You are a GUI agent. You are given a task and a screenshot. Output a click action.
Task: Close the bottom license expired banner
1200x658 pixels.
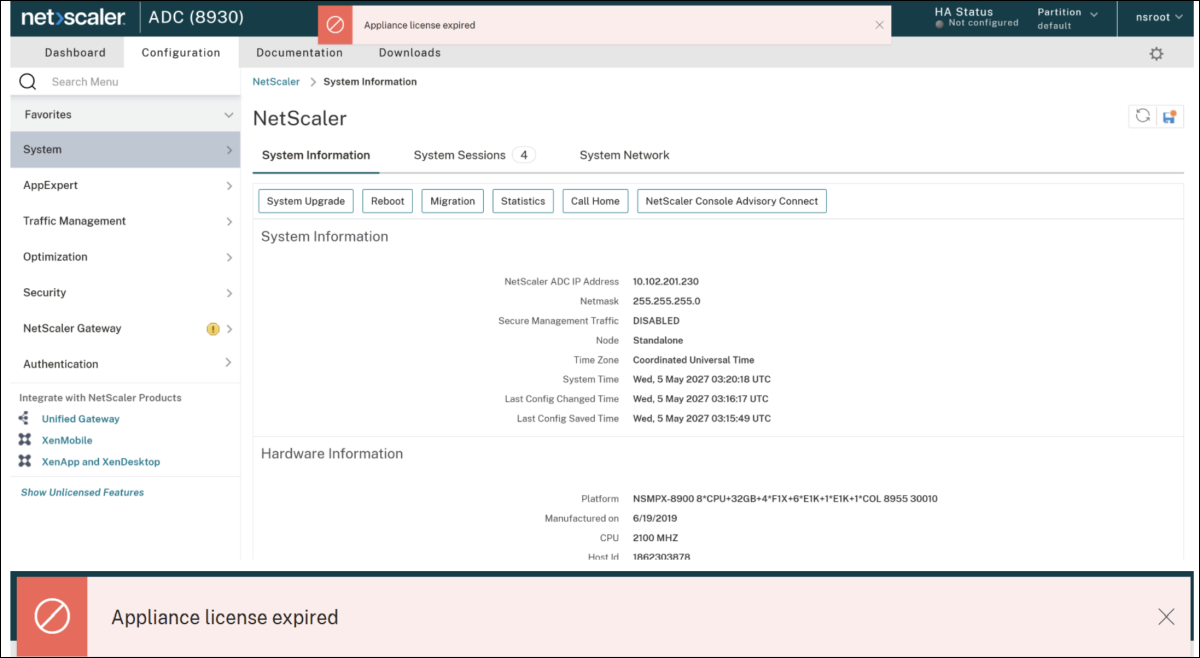pyautogui.click(x=1166, y=617)
